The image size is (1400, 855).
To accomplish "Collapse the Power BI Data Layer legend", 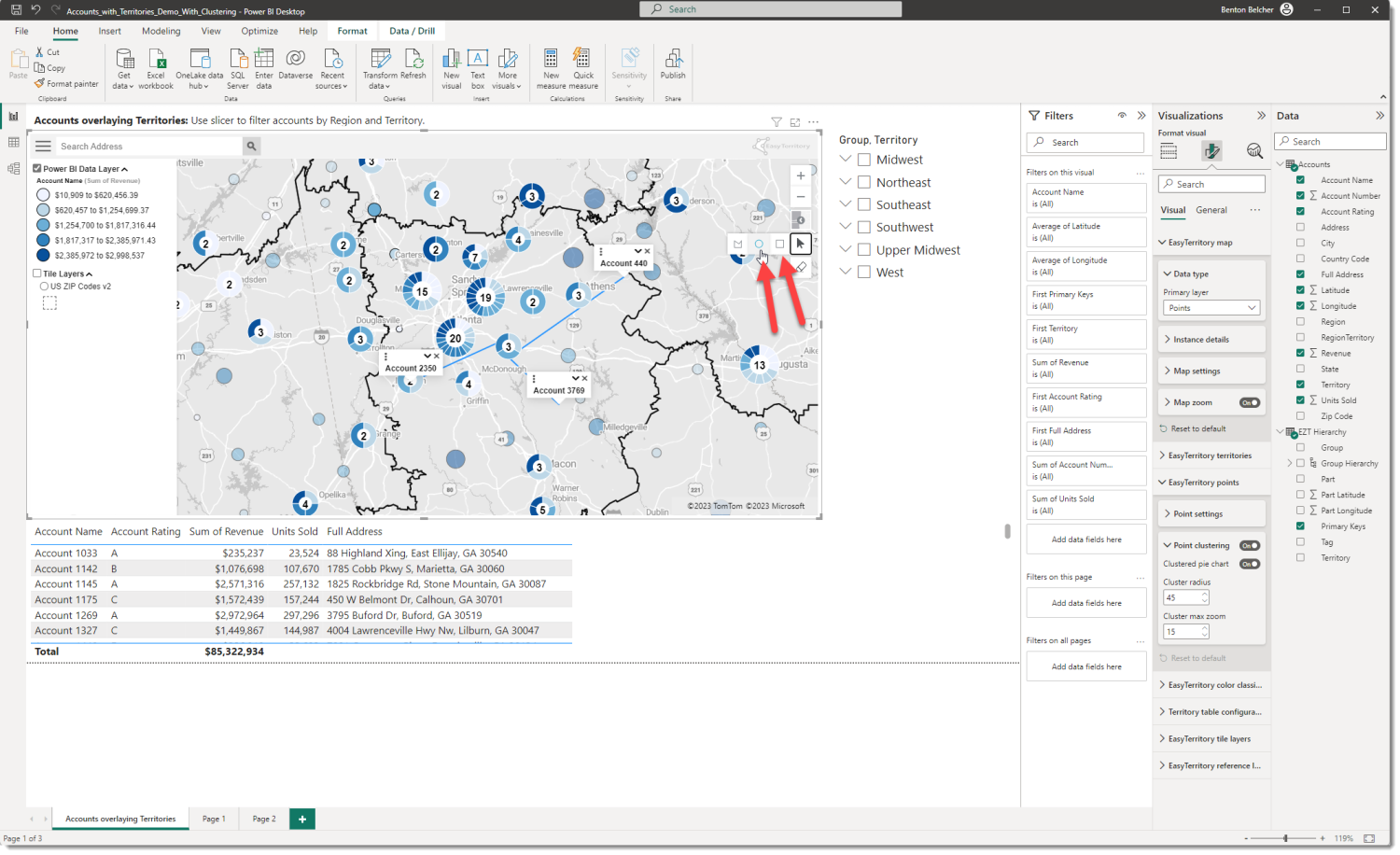I will click(125, 168).
